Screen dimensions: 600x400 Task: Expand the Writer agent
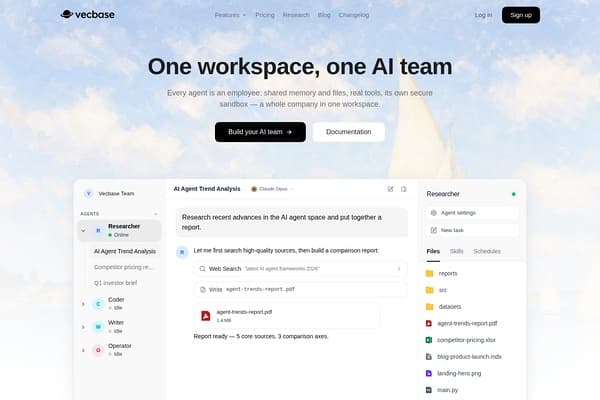tap(83, 327)
